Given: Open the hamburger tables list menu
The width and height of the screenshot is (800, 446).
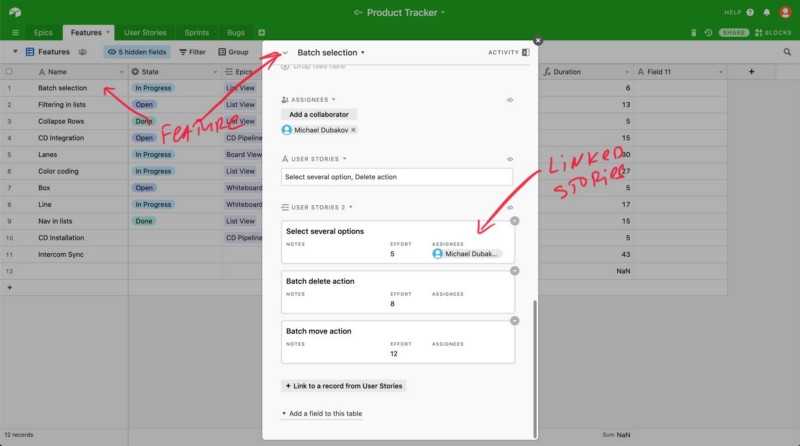Looking at the screenshot, I should click(15, 33).
